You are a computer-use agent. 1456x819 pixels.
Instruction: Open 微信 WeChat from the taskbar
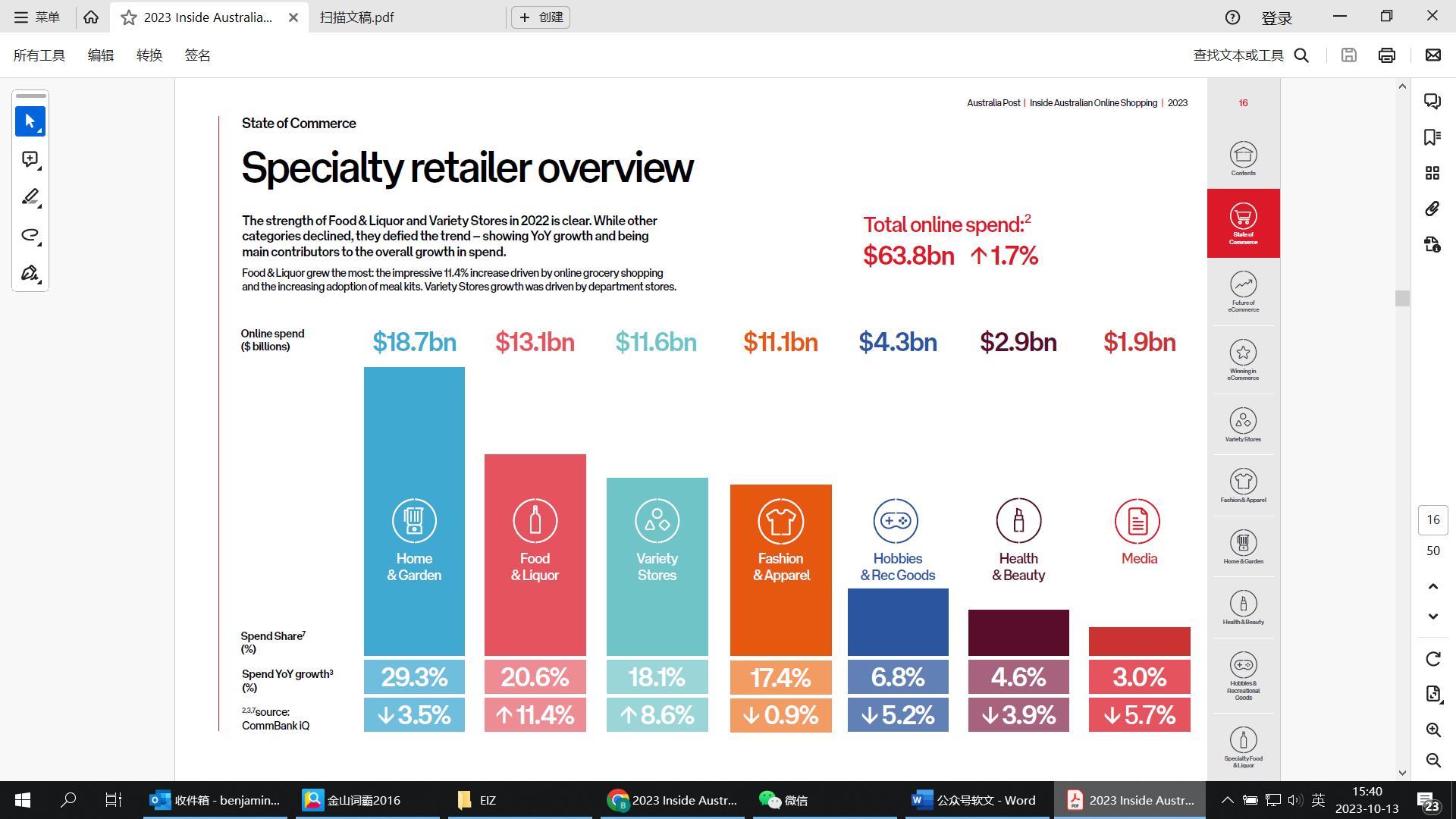point(825,800)
